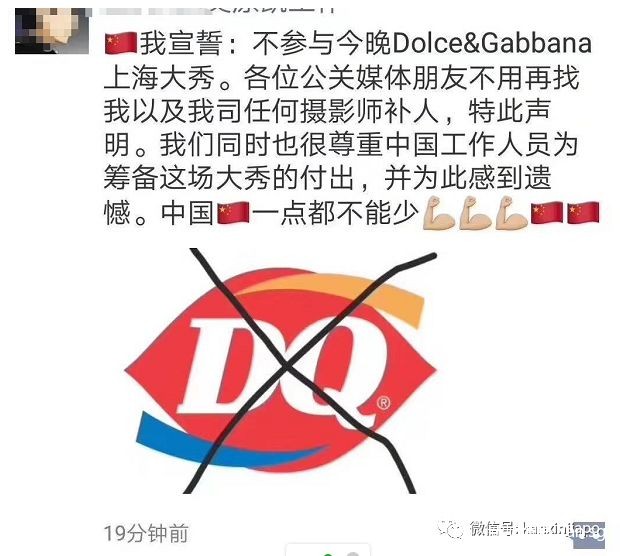Click the ® mark on the DQ logo
This screenshot has height=556, width=620.
(x=383, y=403)
